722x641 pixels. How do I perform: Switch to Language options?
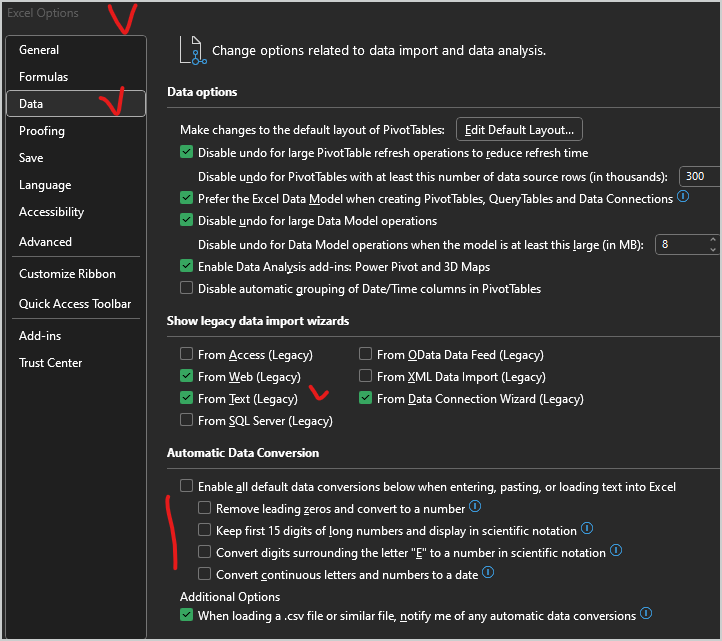click(76, 185)
